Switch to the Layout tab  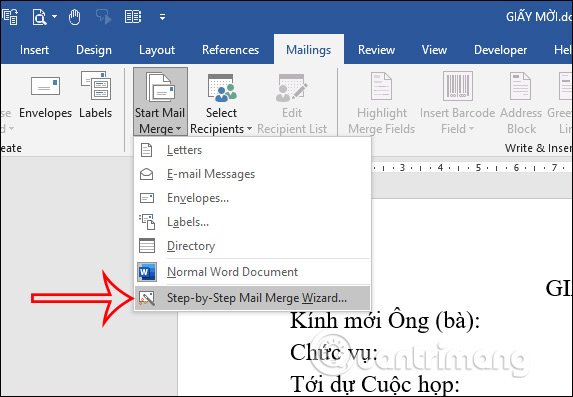pyautogui.click(x=157, y=50)
